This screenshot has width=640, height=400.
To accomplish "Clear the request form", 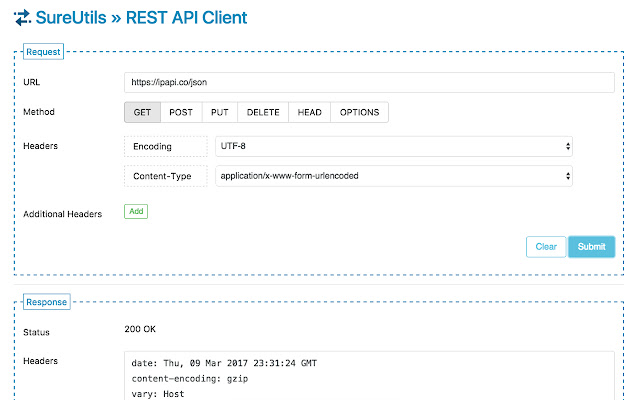I will 546,247.
